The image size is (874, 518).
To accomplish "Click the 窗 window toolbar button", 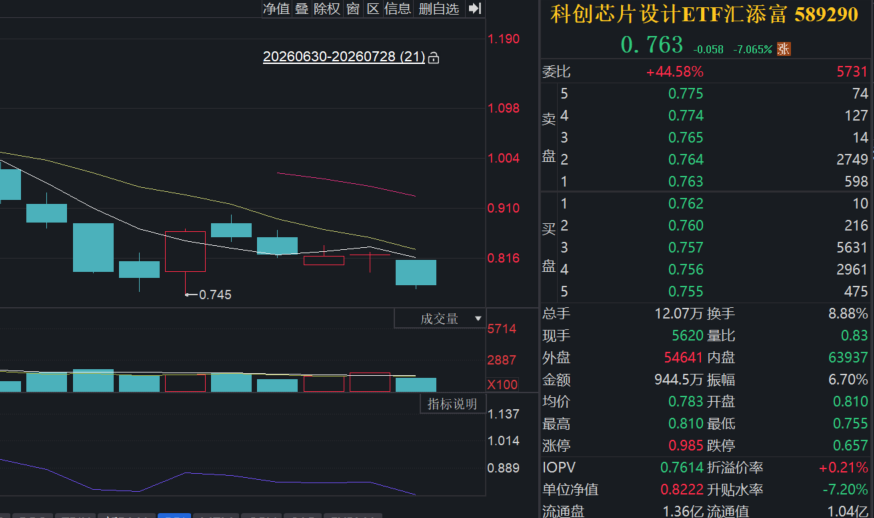I will pyautogui.click(x=353, y=8).
